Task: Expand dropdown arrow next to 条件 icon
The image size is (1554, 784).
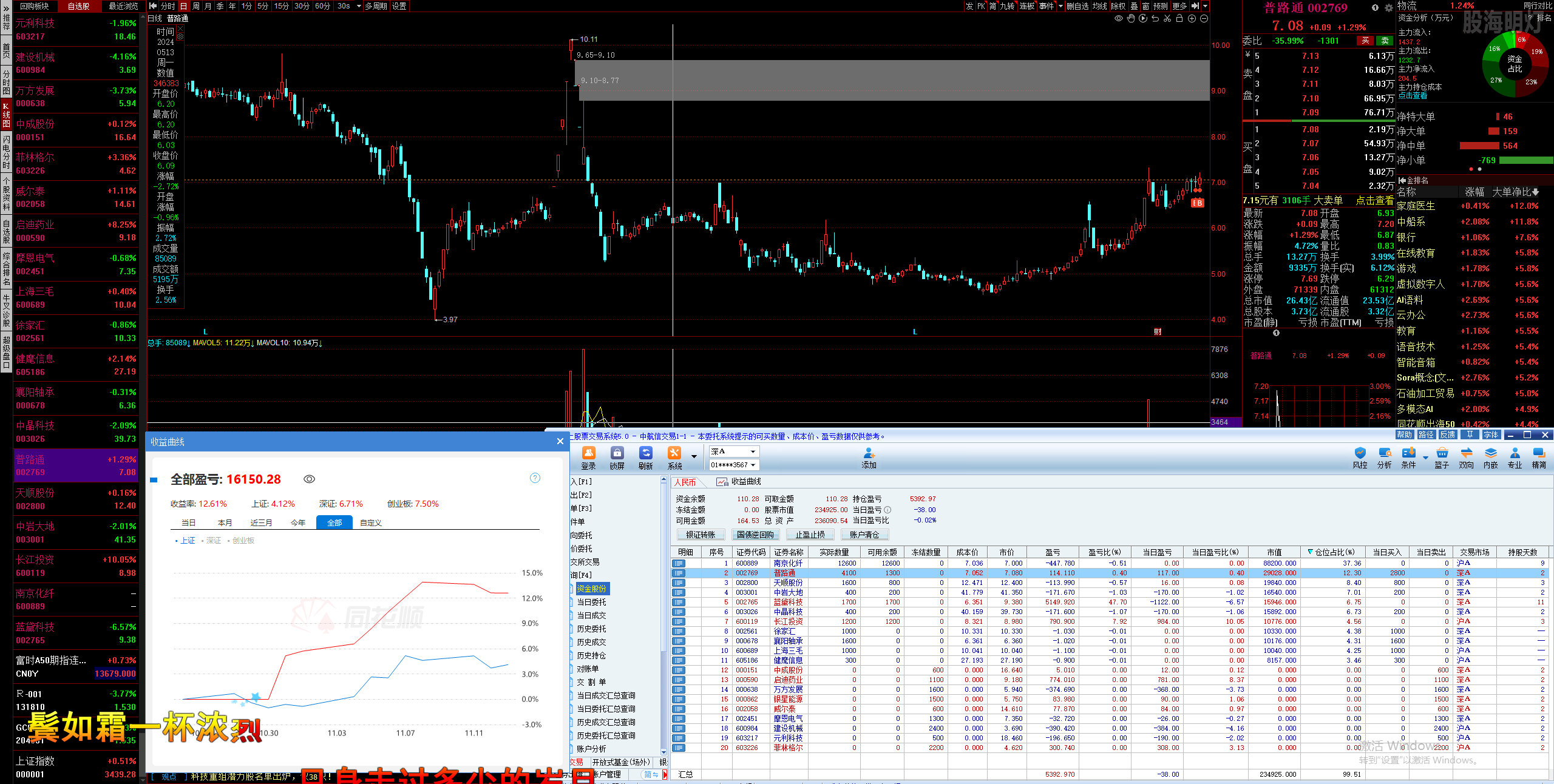Action: tap(1425, 458)
